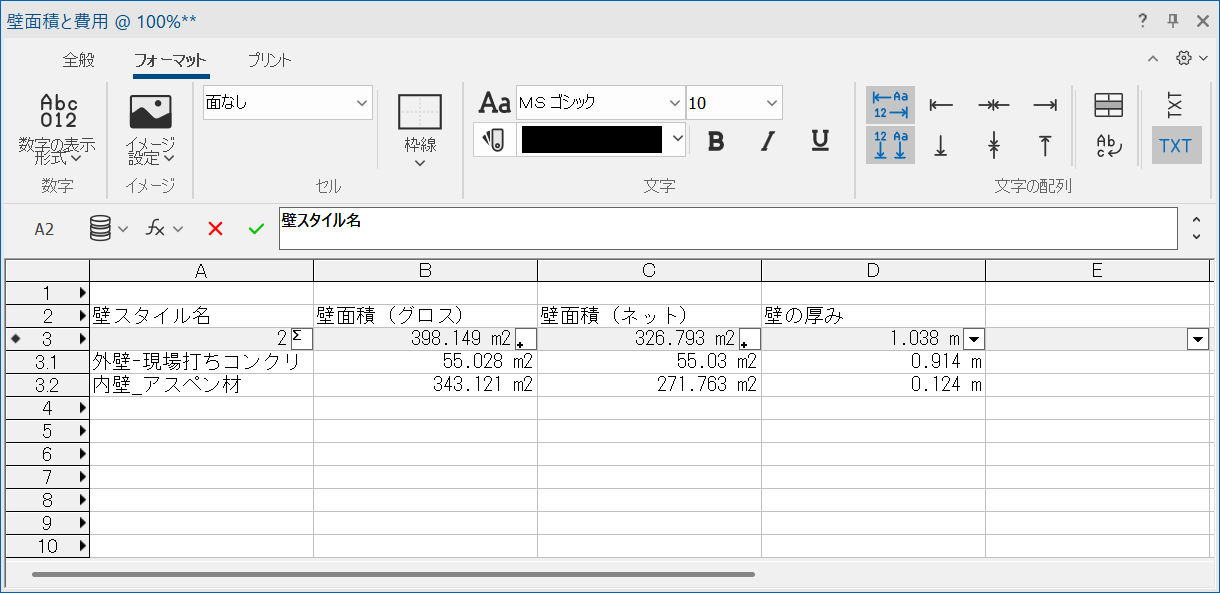Align cell text to the top

pos(1045,146)
